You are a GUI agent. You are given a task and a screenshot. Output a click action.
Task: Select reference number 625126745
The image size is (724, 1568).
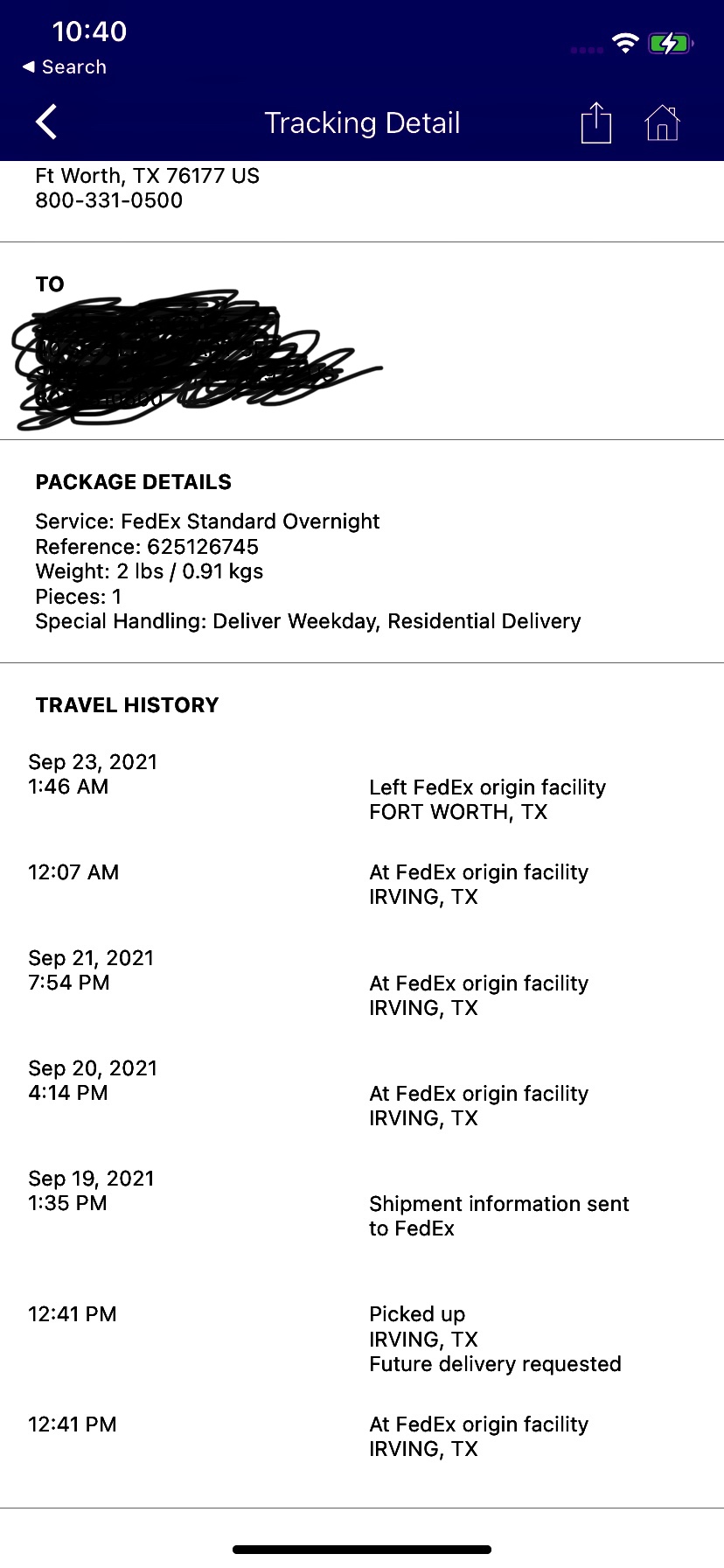[203, 547]
